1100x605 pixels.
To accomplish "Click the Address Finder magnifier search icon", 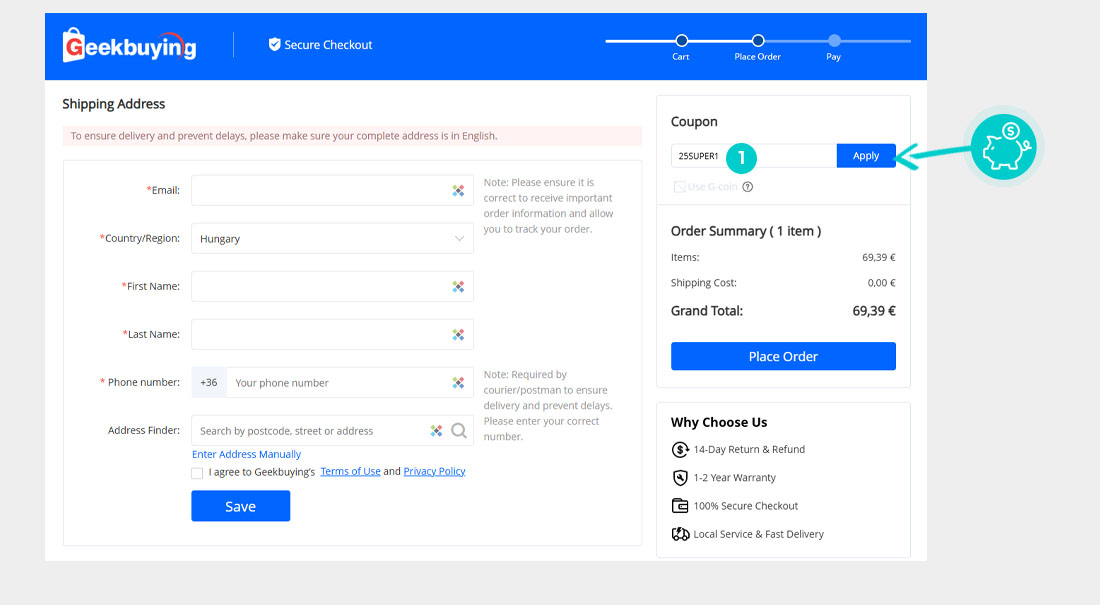I will coord(459,431).
